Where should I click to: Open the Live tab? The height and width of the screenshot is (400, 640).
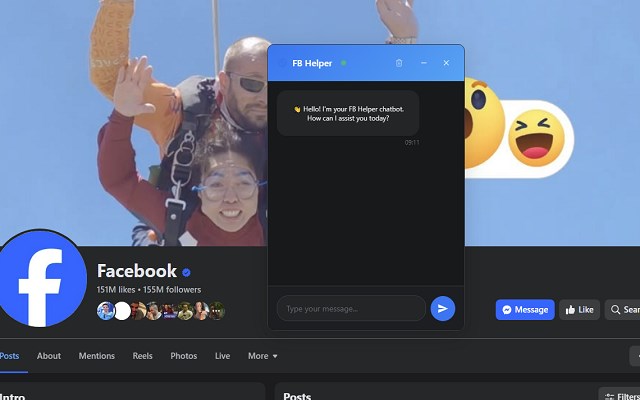click(x=222, y=356)
